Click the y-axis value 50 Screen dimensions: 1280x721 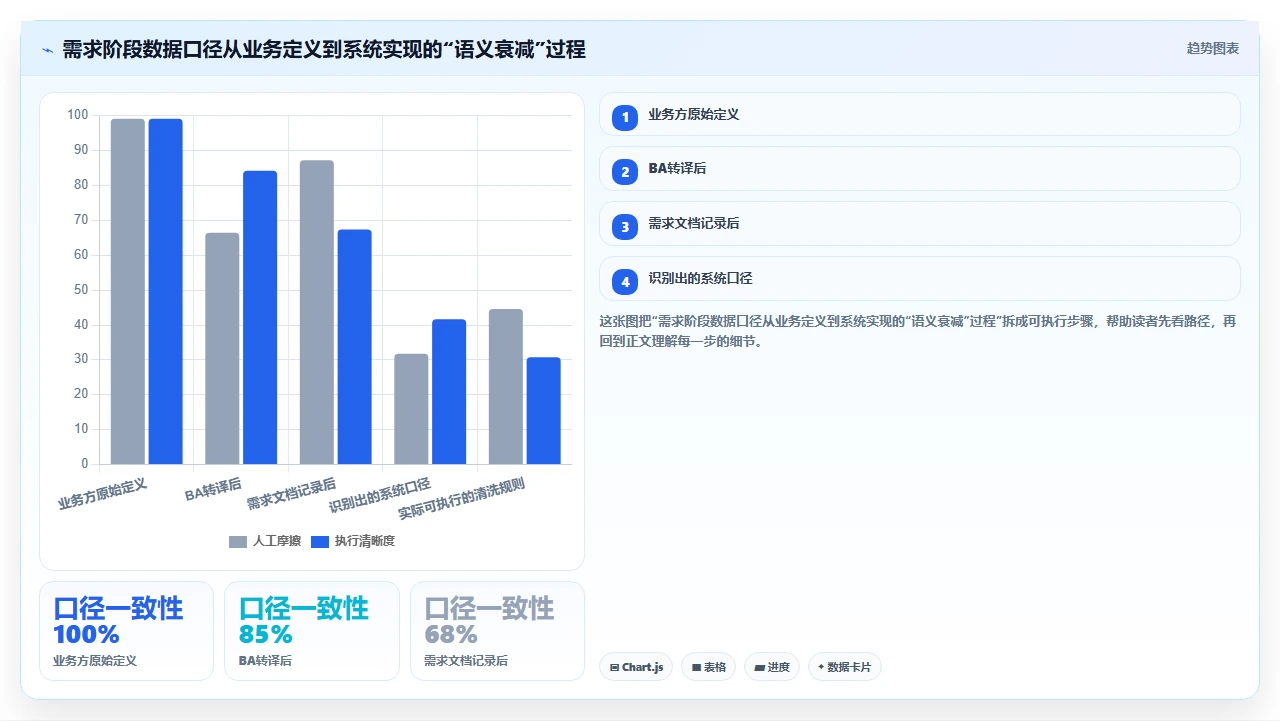pyautogui.click(x=81, y=290)
